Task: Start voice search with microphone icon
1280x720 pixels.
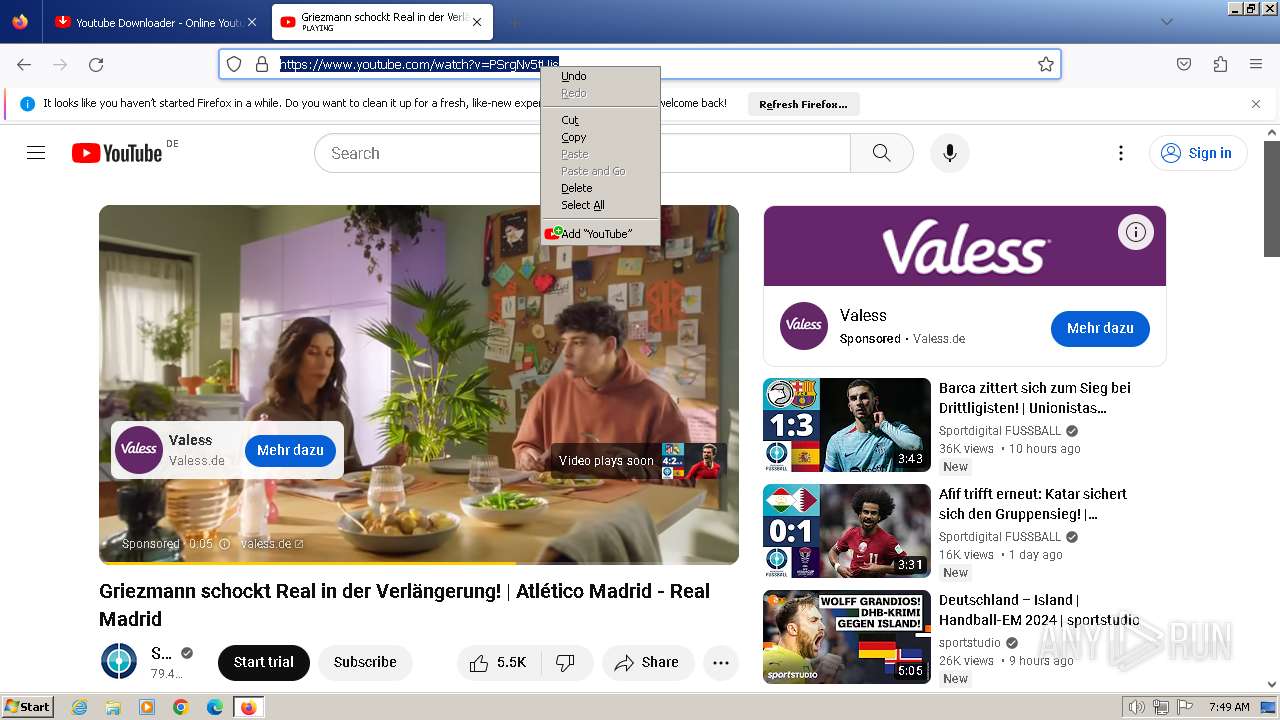Action: click(950, 153)
